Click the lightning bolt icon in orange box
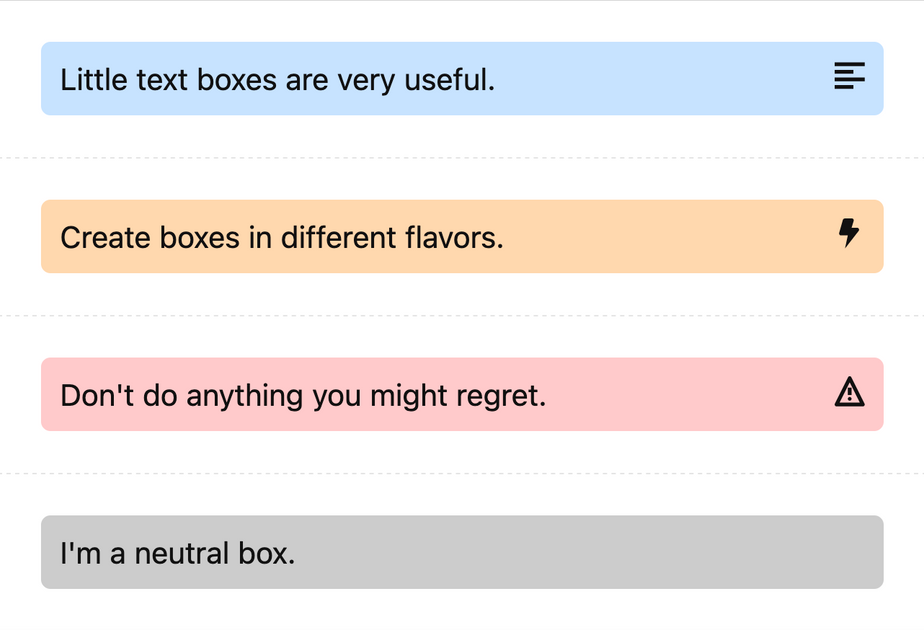Viewport: 924px width, 630px height. point(849,234)
